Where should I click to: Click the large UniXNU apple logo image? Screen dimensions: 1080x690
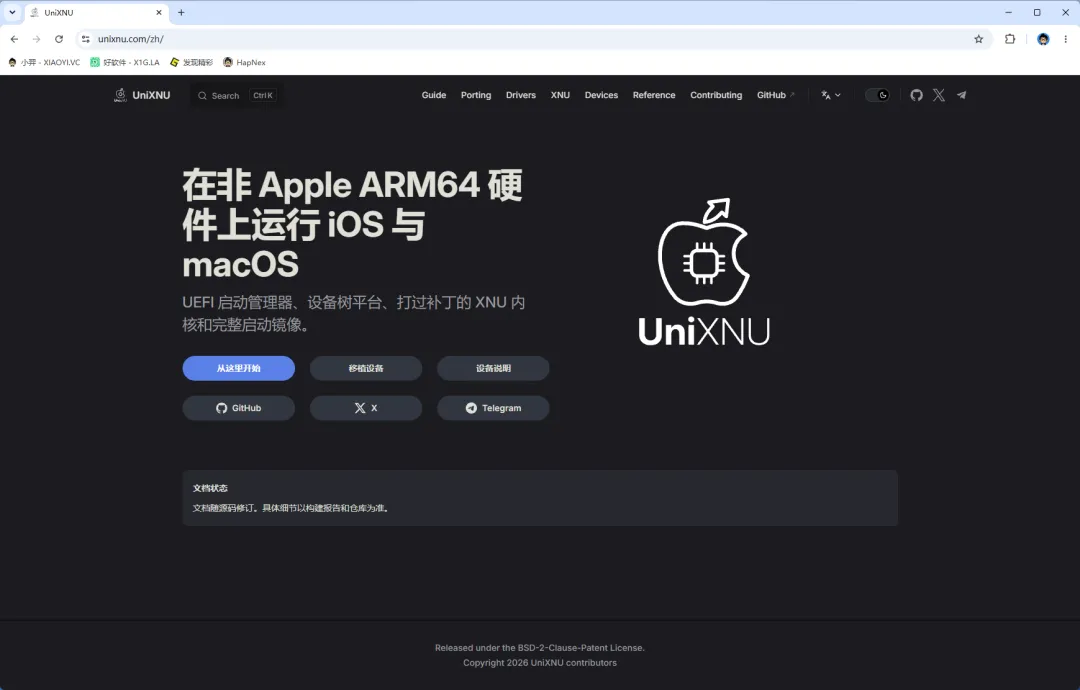704,272
